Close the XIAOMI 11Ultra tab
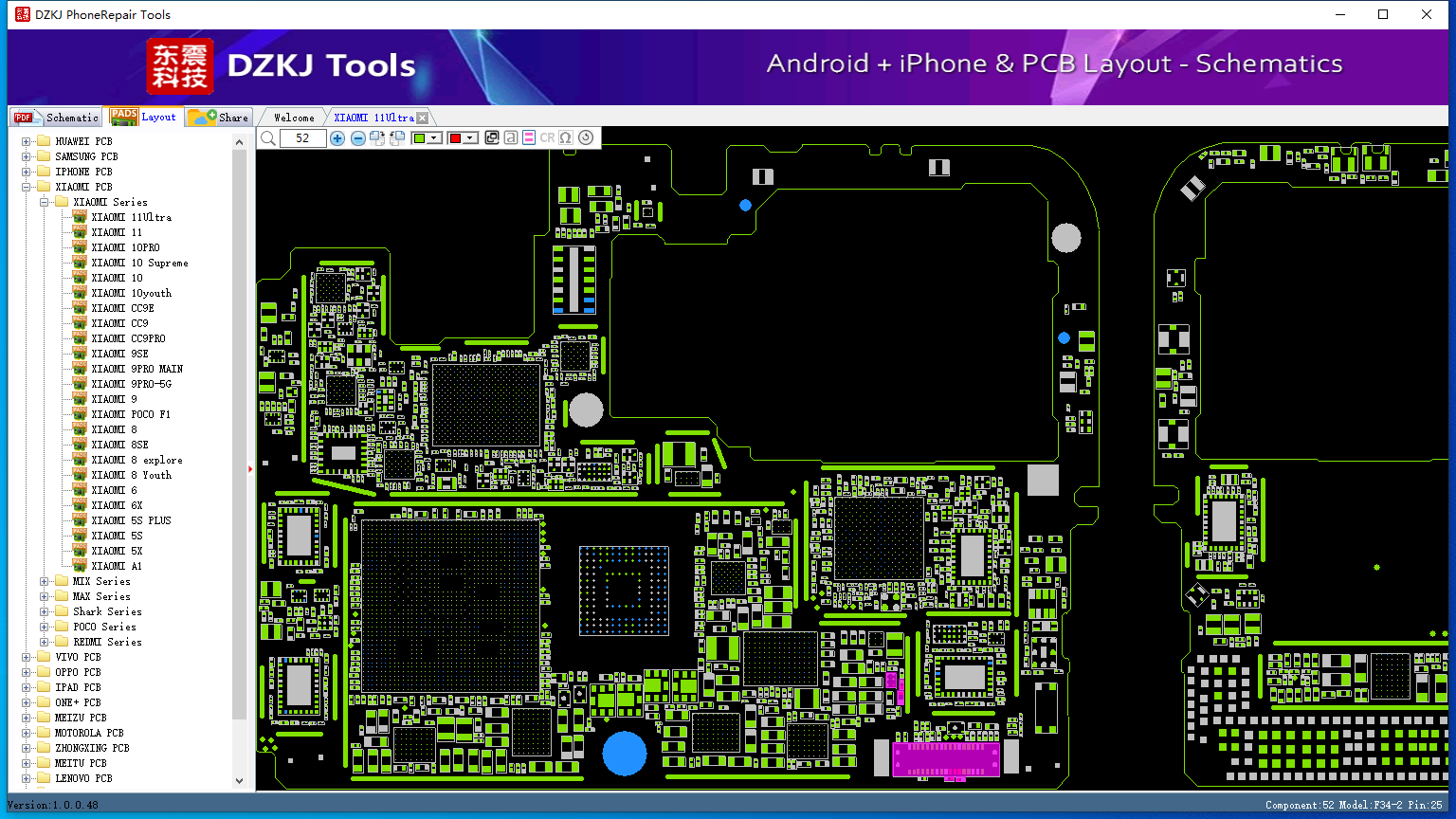 coord(423,118)
